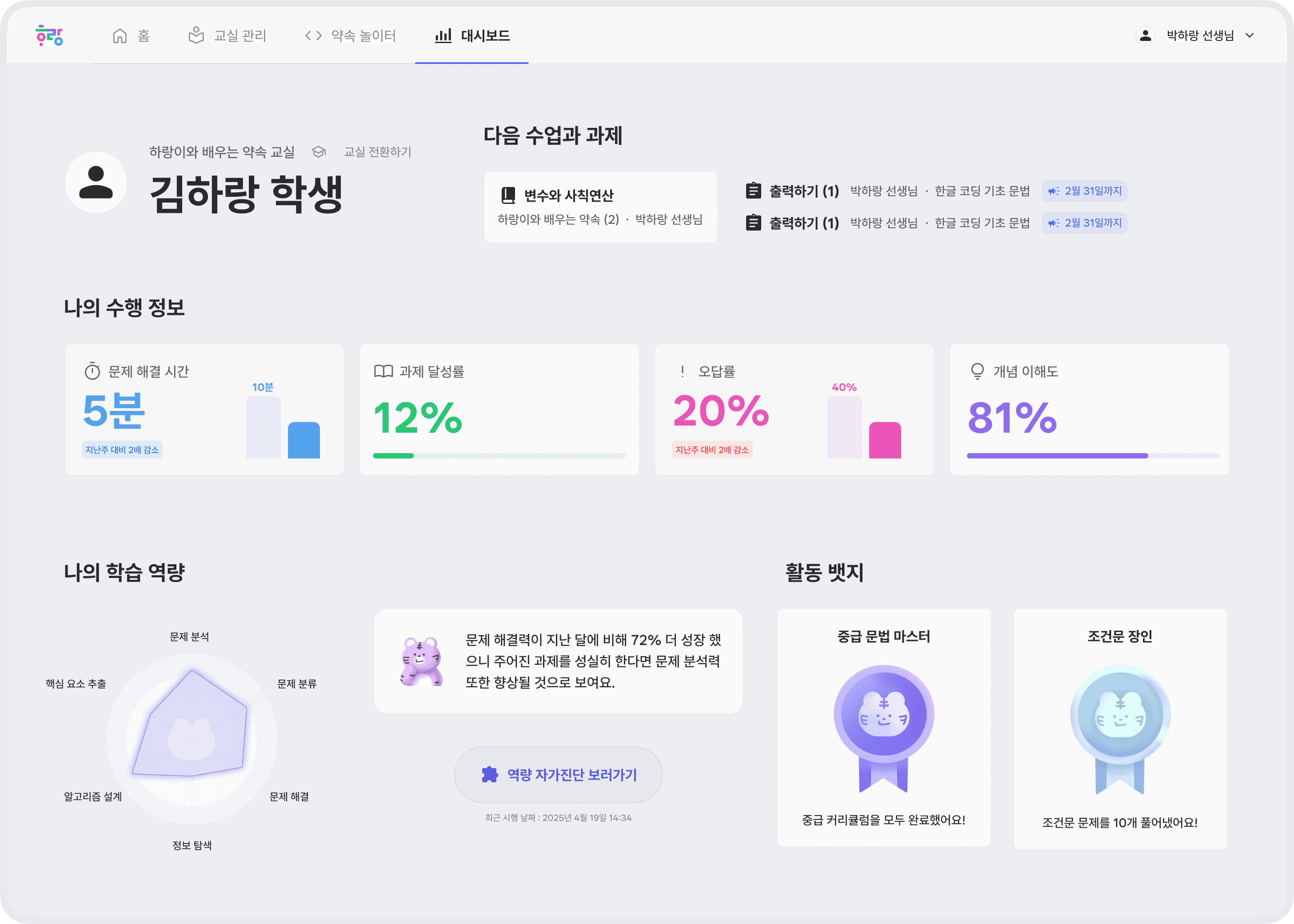This screenshot has height=924, width=1294.
Task: Click the 교실 관리 classroom icon
Action: click(196, 35)
